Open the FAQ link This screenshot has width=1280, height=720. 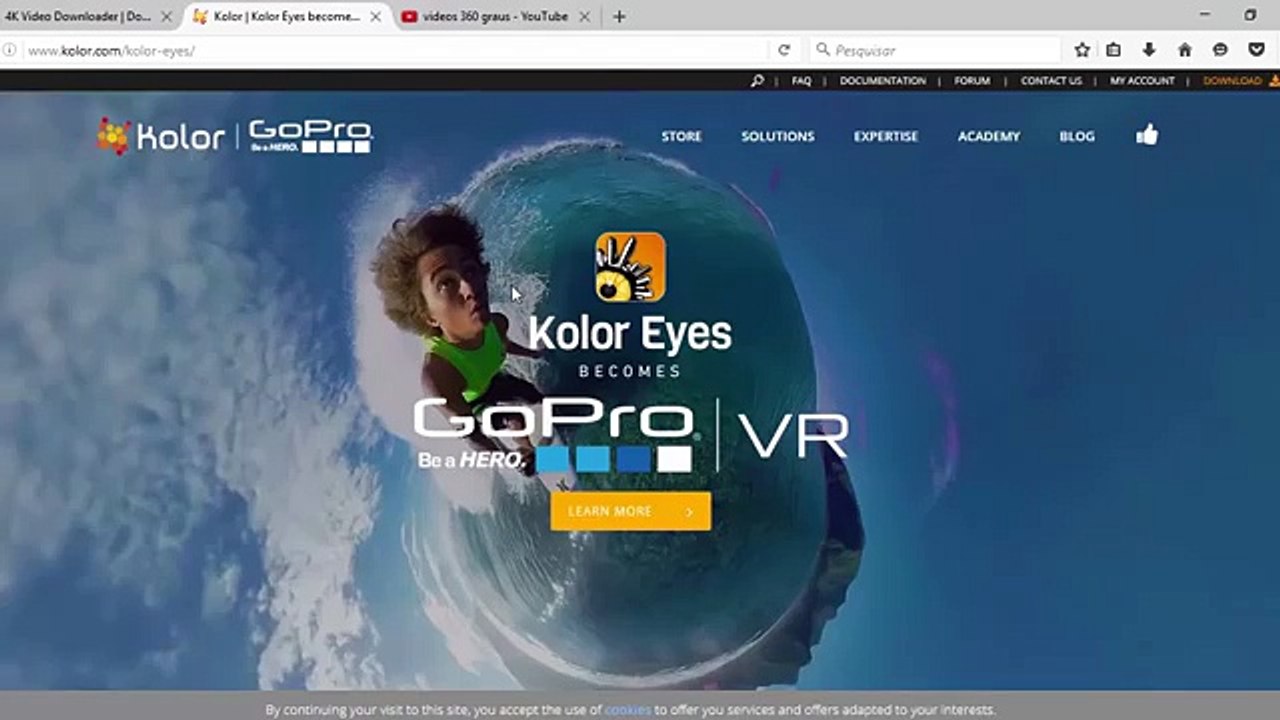tap(801, 81)
